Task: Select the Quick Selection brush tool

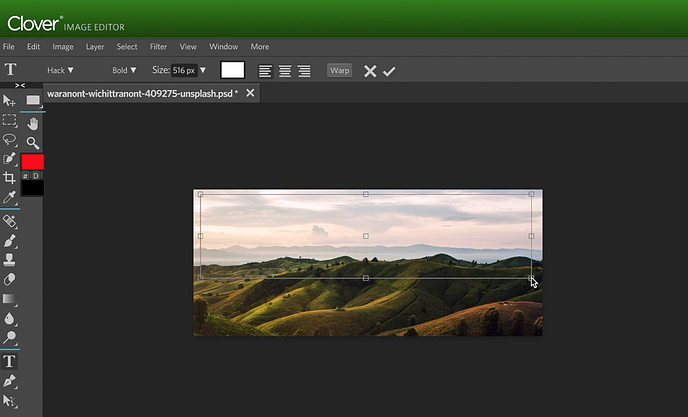Action: (9, 158)
